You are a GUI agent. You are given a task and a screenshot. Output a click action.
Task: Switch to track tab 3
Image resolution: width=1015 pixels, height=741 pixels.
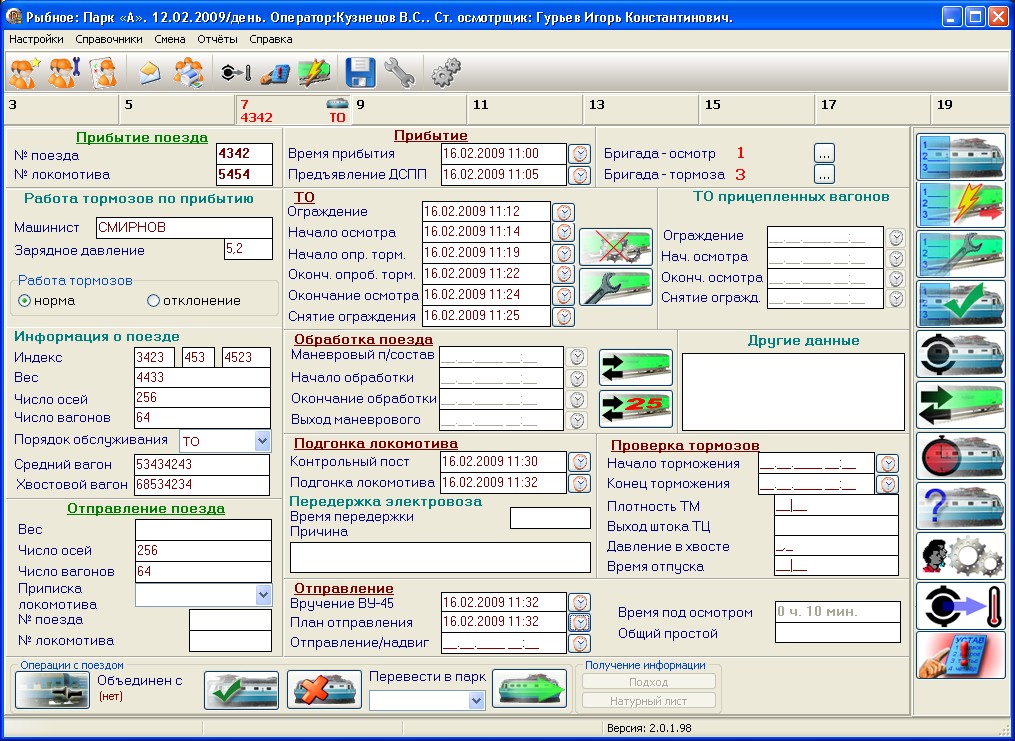click(61, 110)
